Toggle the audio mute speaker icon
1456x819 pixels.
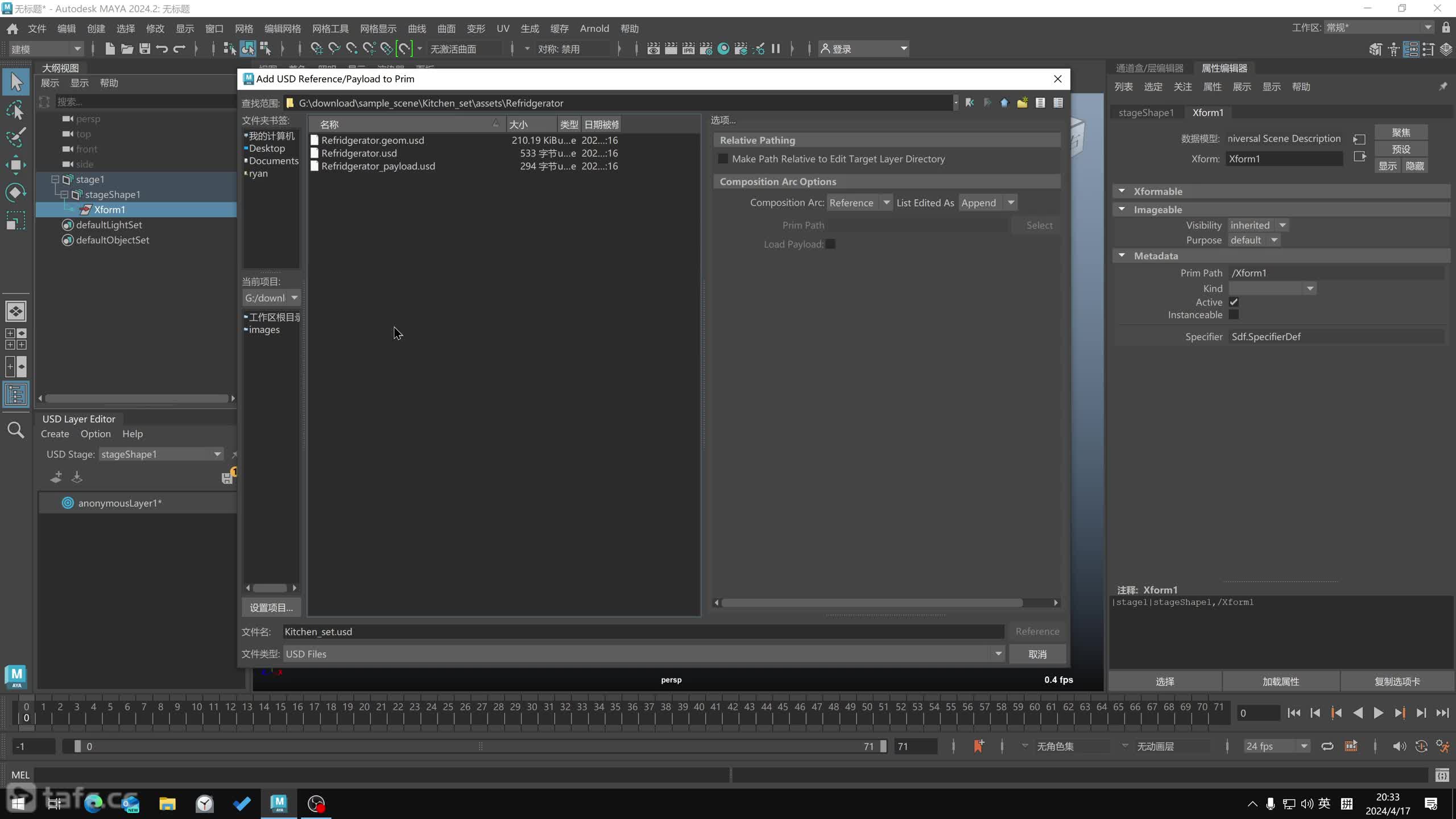tap(1399, 746)
